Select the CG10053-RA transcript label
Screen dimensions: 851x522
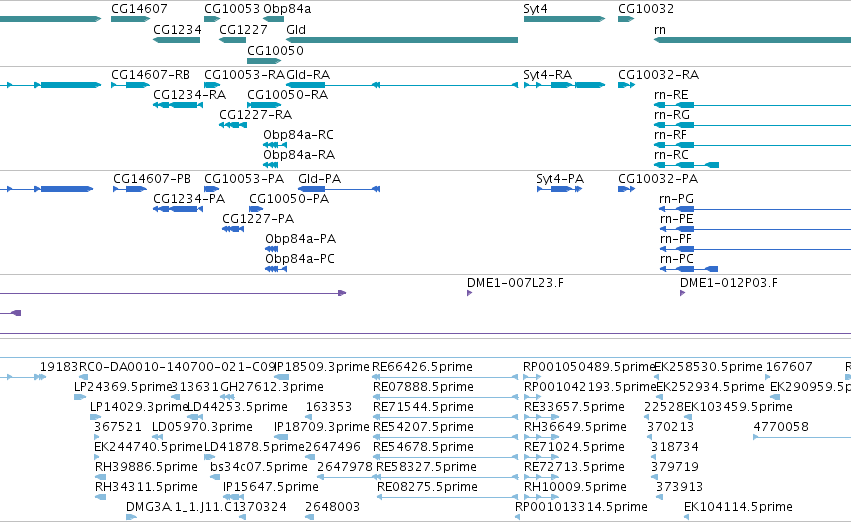click(244, 74)
